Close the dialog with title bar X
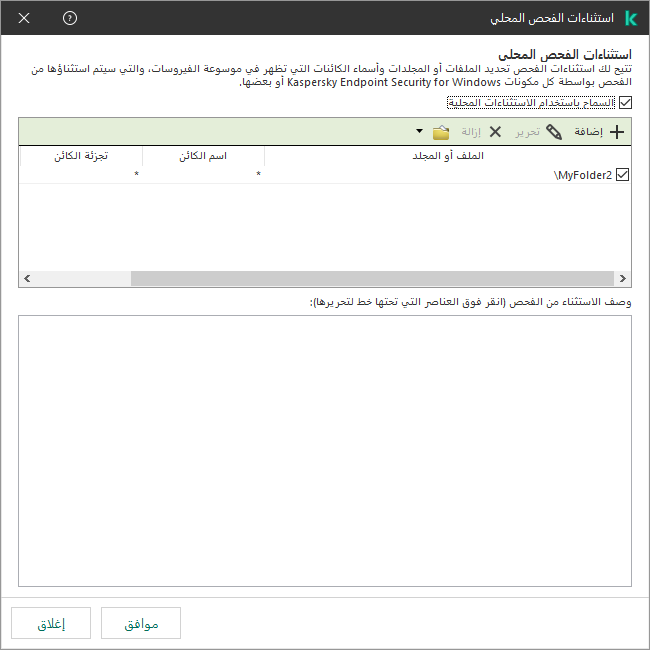The image size is (650, 650). click(24, 18)
